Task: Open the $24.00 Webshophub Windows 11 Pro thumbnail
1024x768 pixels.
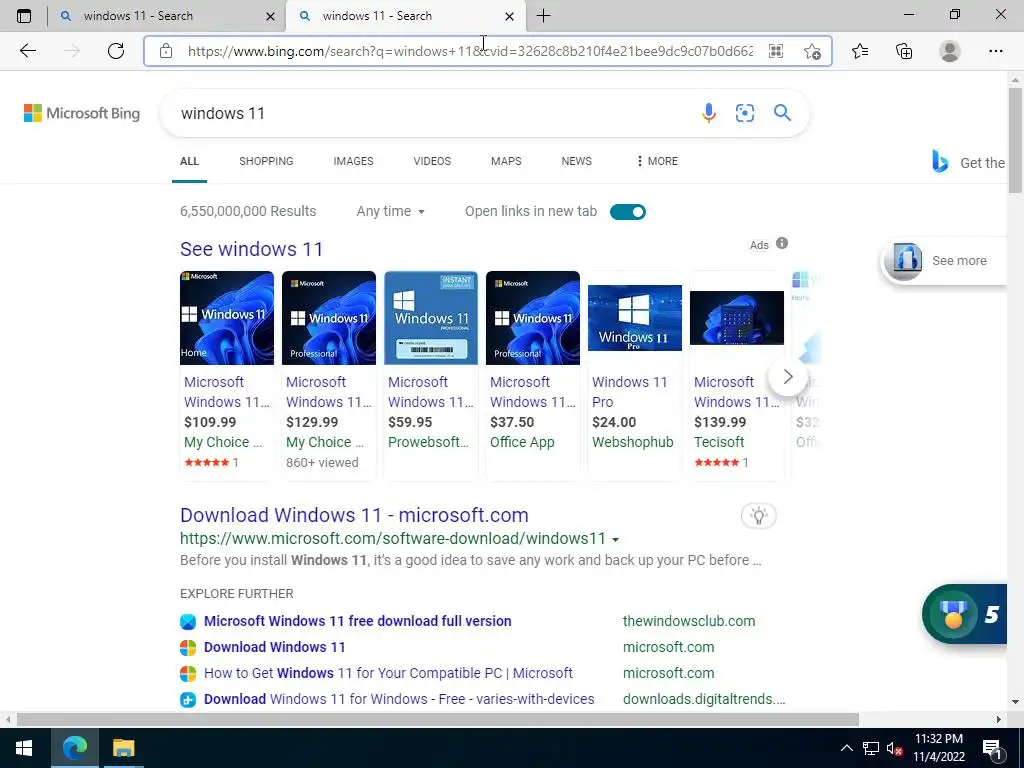Action: [635, 318]
